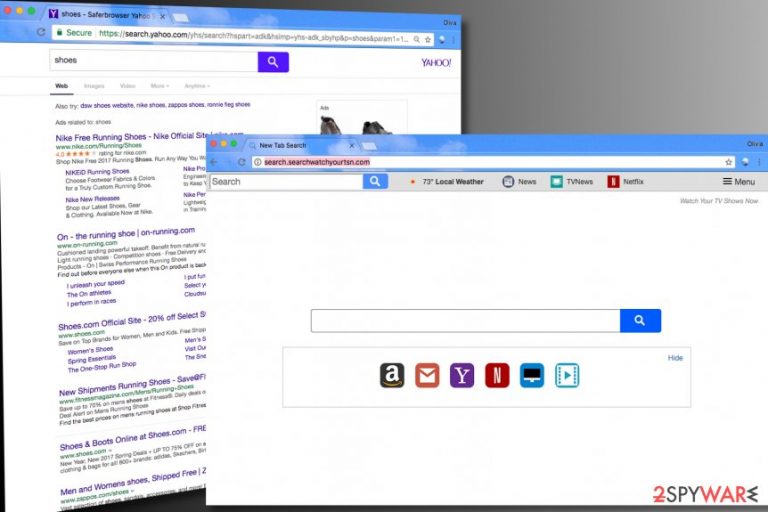Open Nike Free Running Shoes result
Viewport: 768px width, 512px height.
coord(131,137)
